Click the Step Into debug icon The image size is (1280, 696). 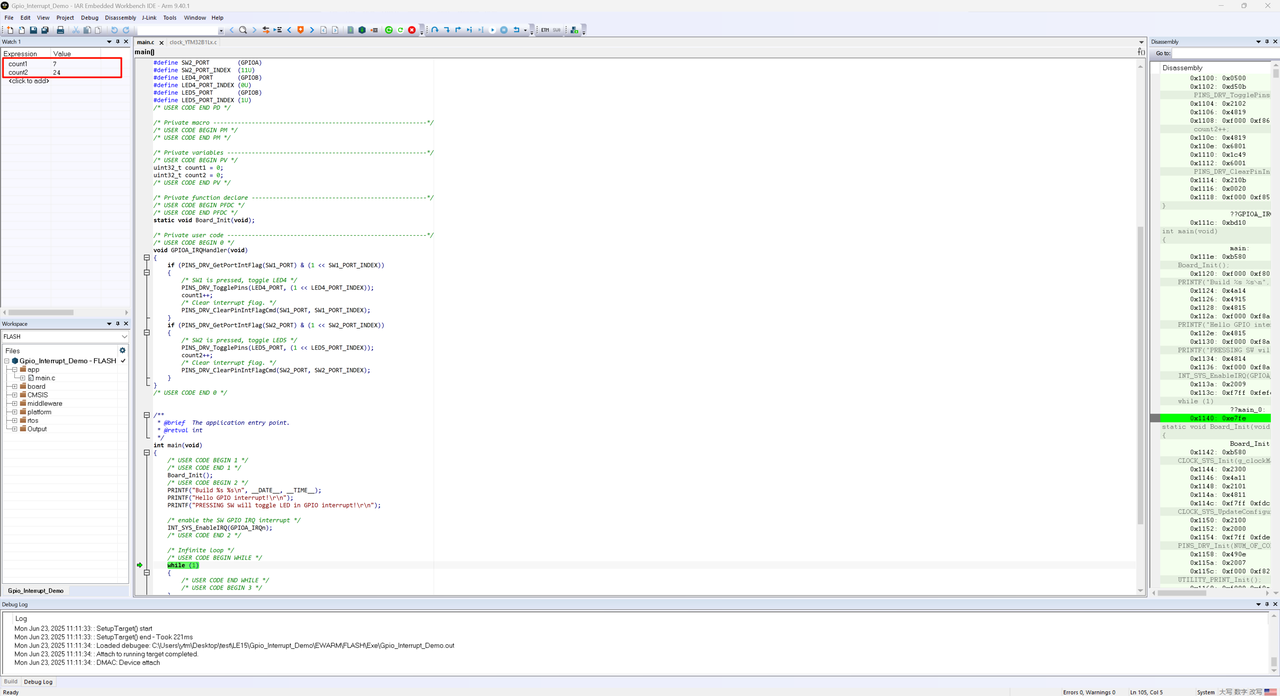click(x=447, y=30)
